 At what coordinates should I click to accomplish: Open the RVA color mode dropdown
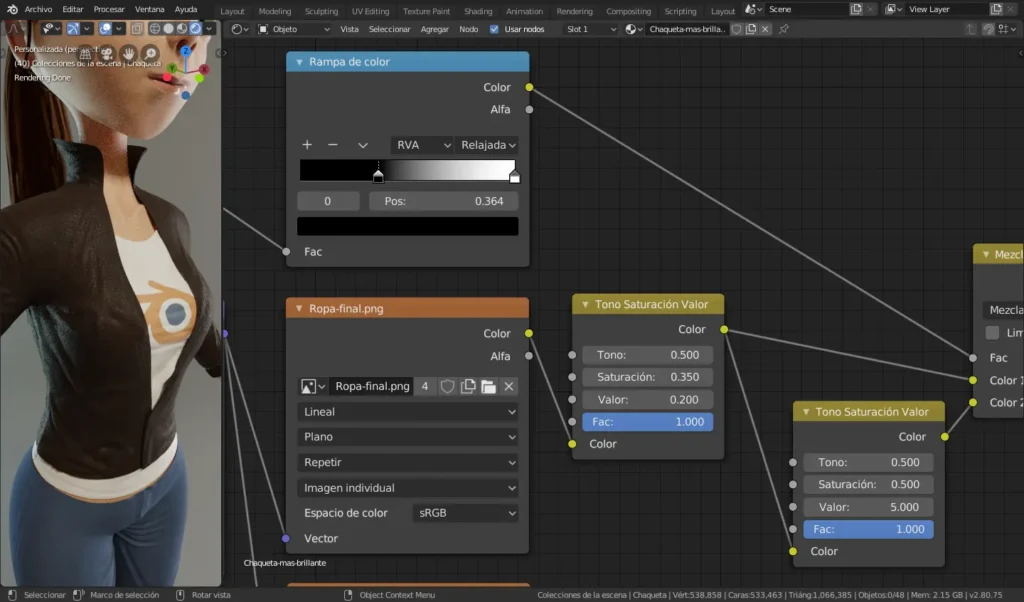click(x=422, y=145)
